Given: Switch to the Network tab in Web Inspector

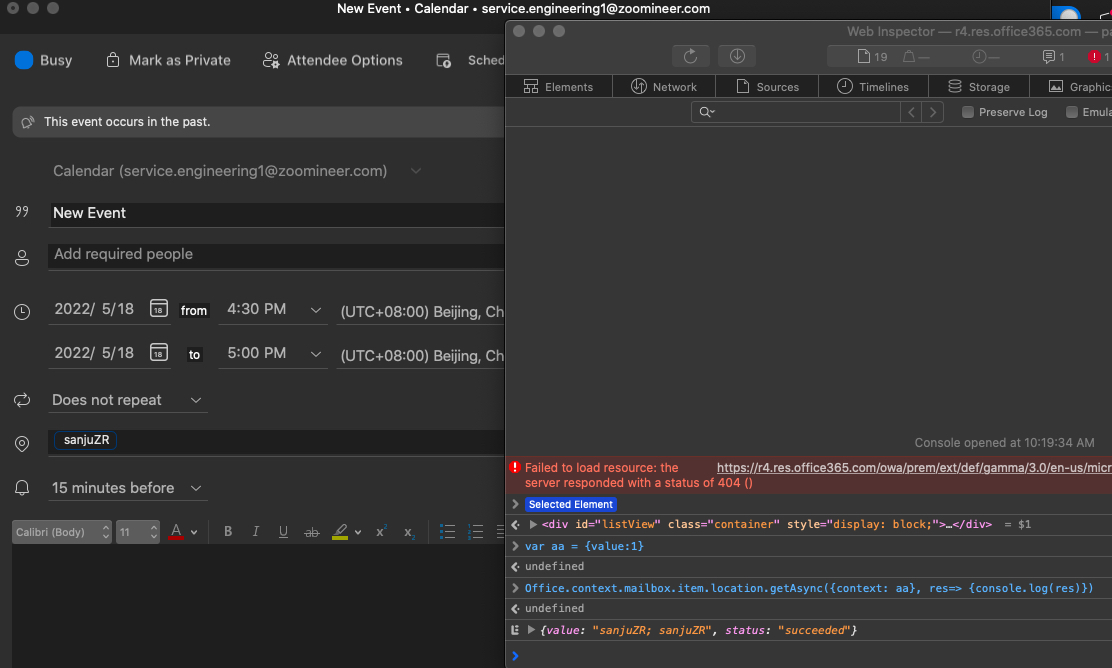Looking at the screenshot, I should coord(663,86).
